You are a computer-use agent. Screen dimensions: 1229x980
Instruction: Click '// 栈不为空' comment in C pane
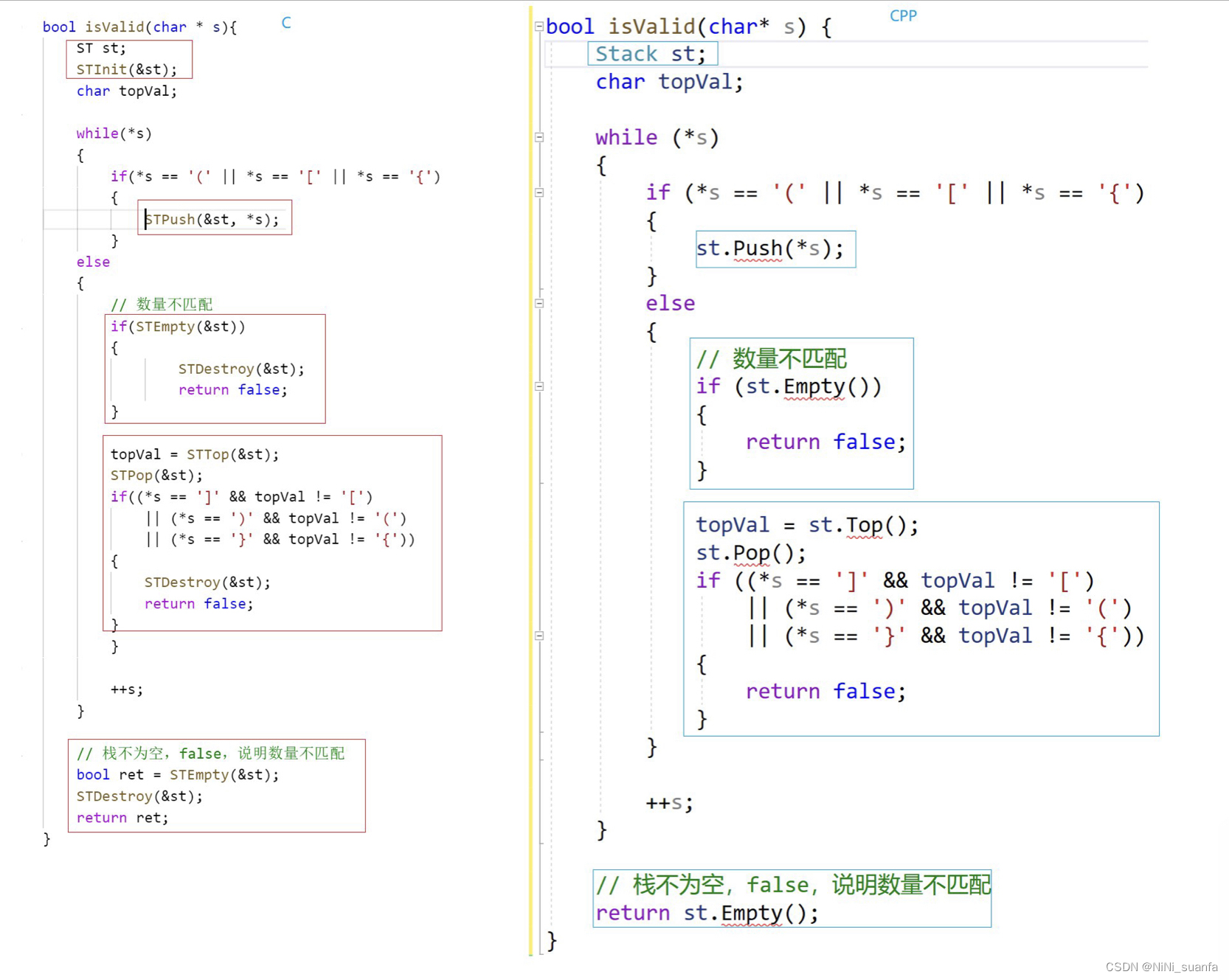click(210, 754)
